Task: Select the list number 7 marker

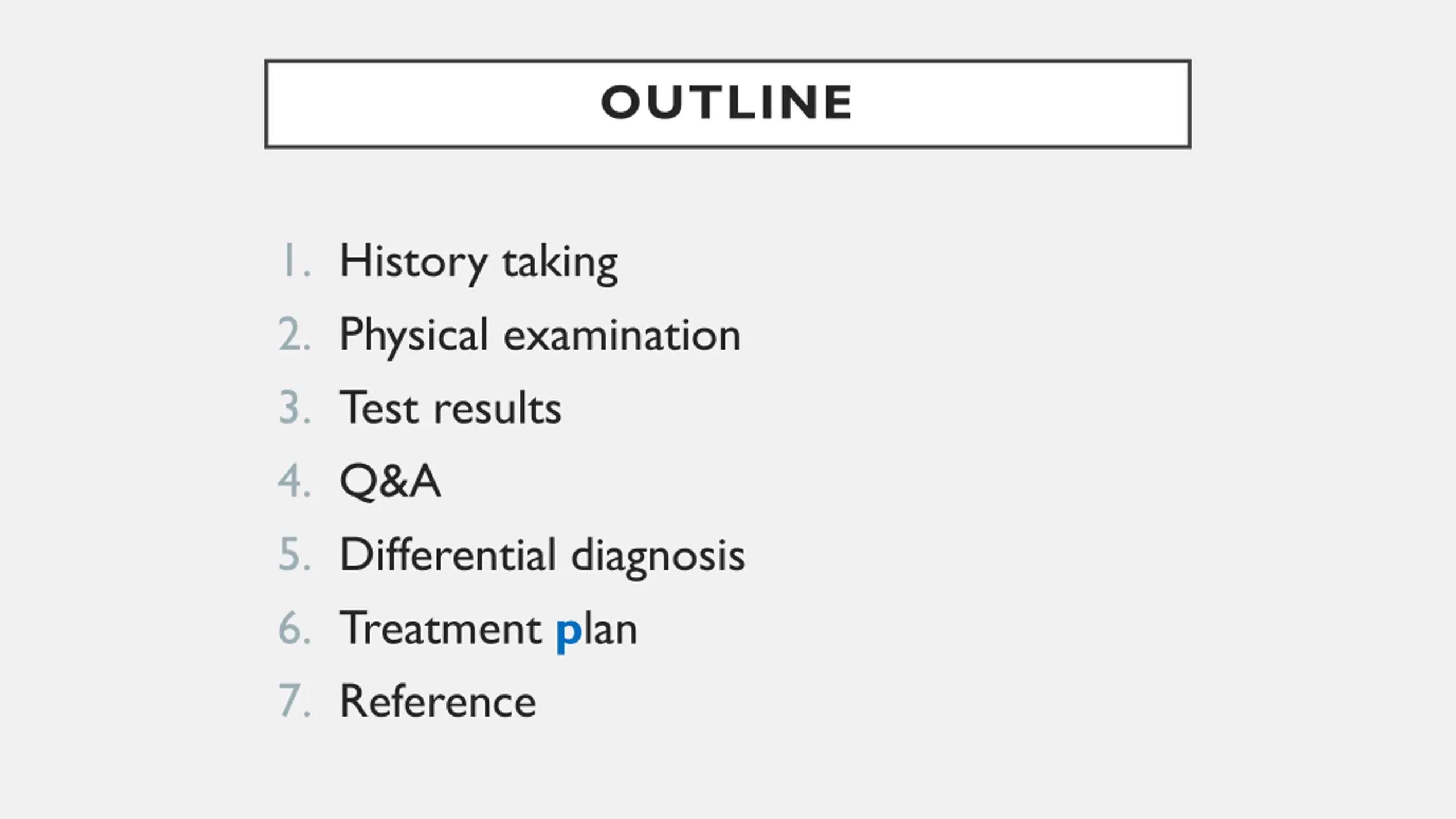Action: pos(295,701)
